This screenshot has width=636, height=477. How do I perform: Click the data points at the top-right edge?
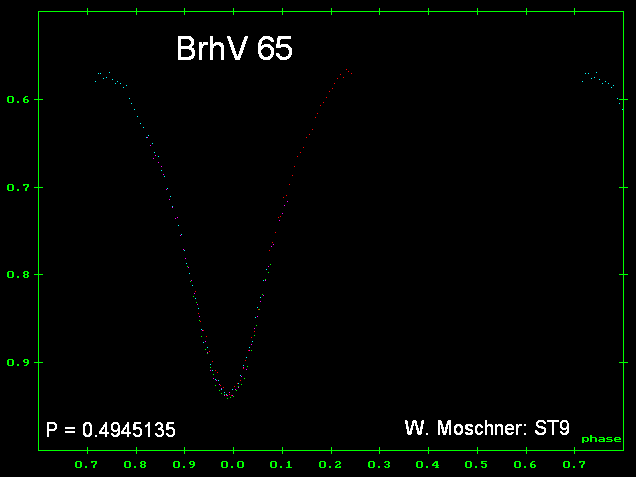tap(597, 77)
